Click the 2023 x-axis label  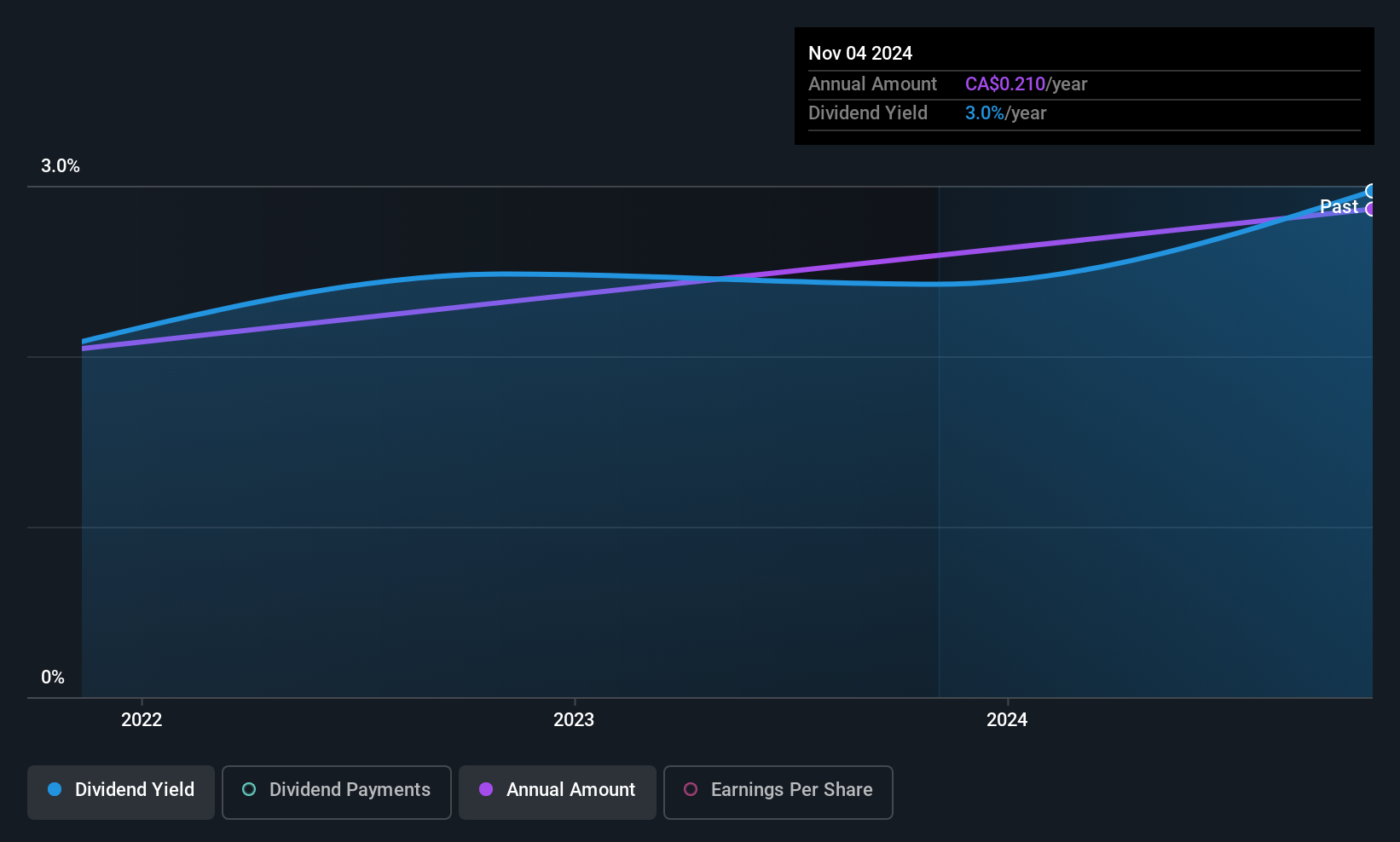point(574,720)
